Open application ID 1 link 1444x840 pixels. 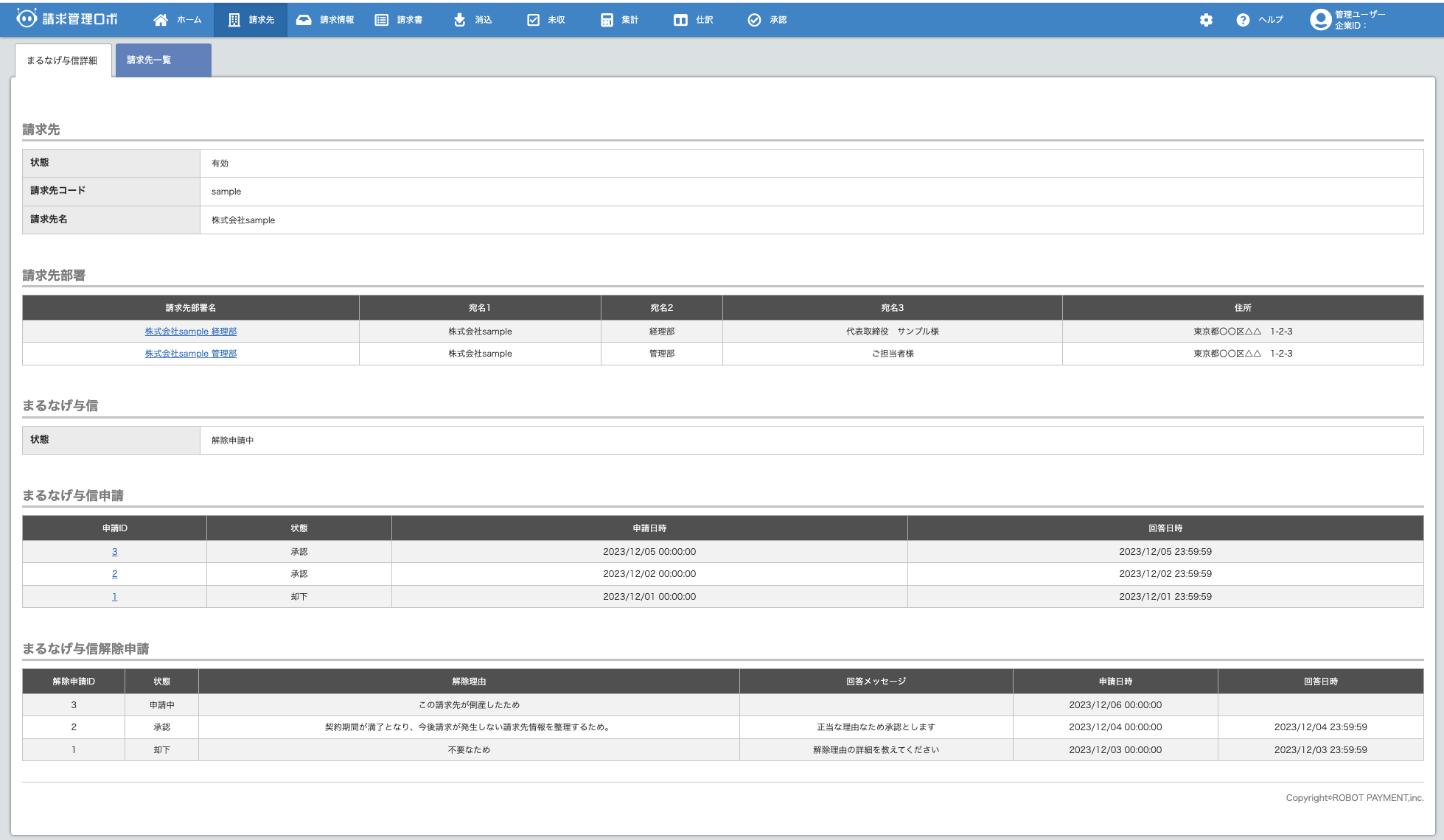click(x=114, y=597)
